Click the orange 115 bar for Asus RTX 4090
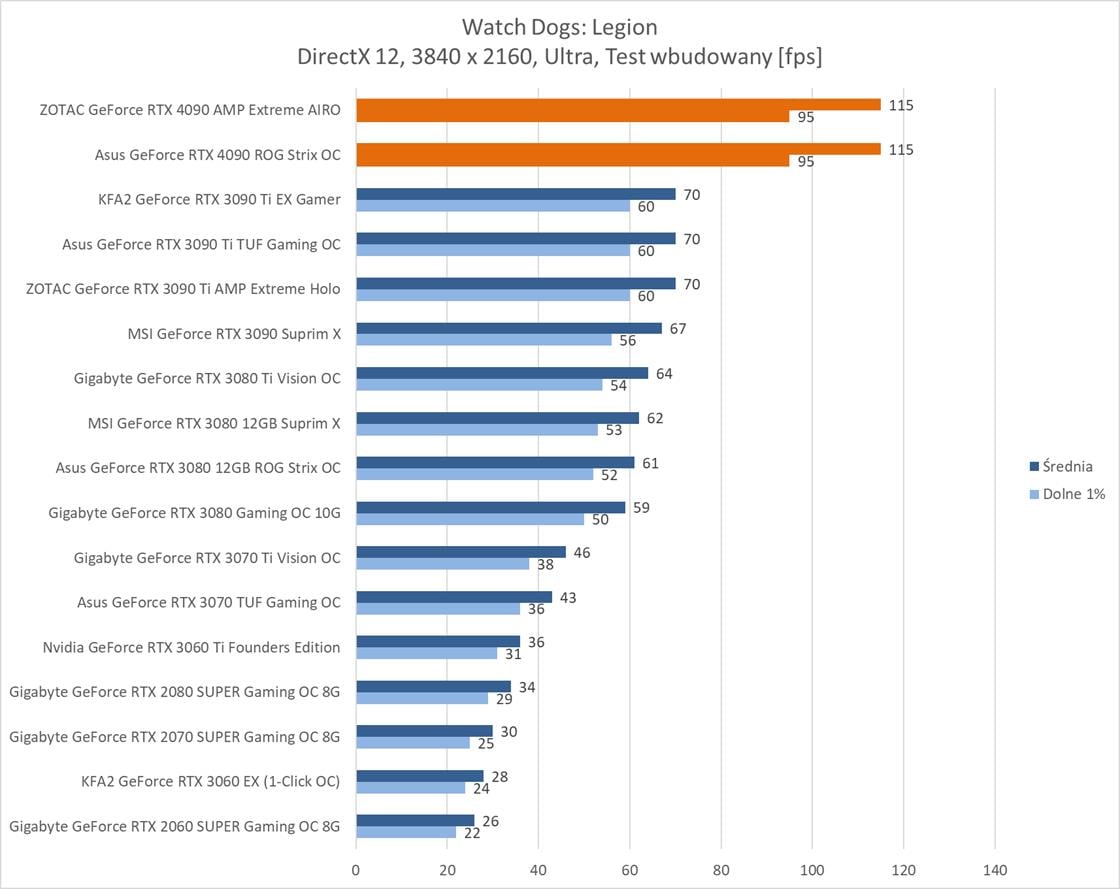 (619, 149)
